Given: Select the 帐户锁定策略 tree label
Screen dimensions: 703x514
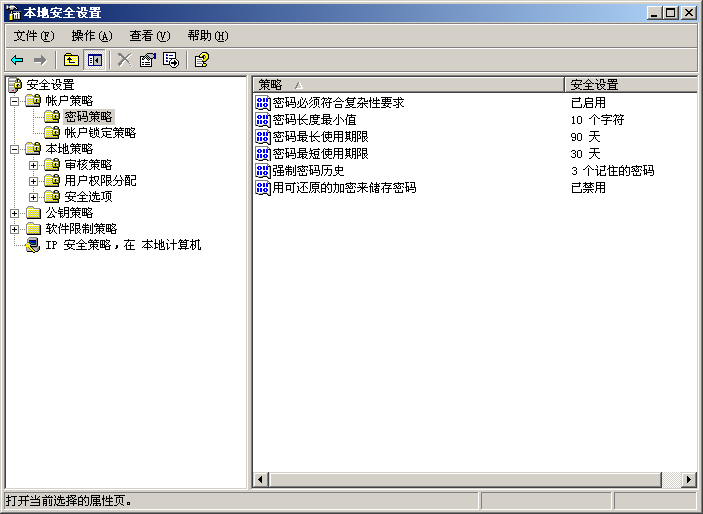Looking at the screenshot, I should [100, 132].
